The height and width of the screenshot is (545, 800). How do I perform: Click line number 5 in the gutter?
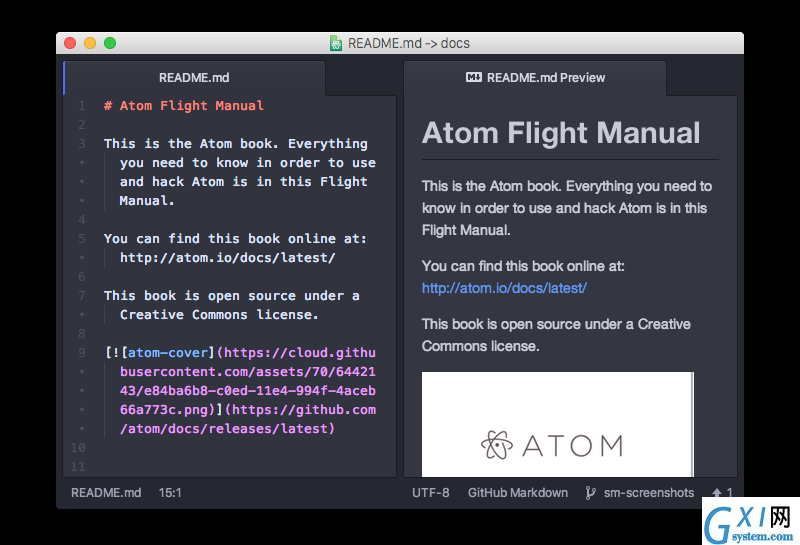[82, 239]
